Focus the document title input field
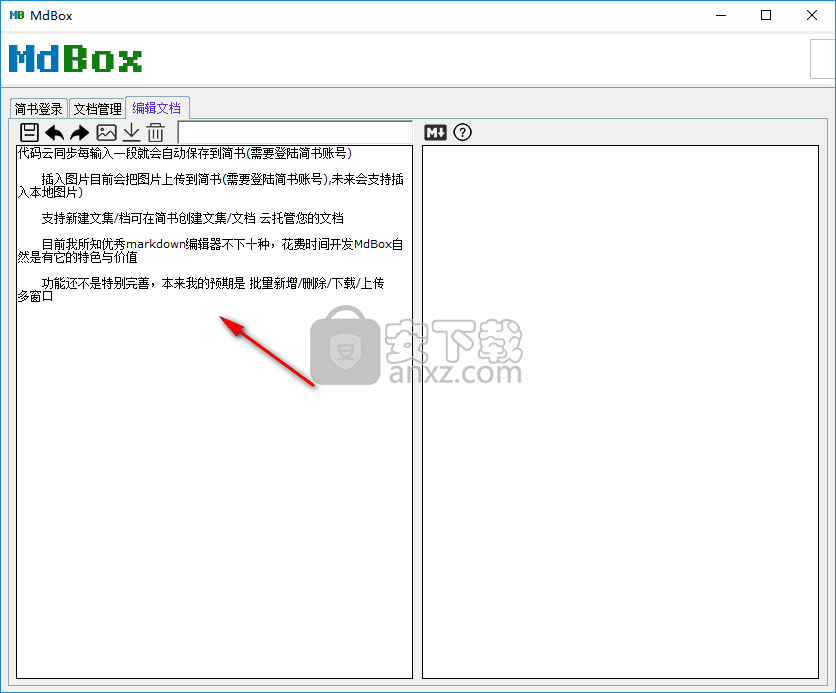Viewport: 836px width, 693px height. pos(295,132)
